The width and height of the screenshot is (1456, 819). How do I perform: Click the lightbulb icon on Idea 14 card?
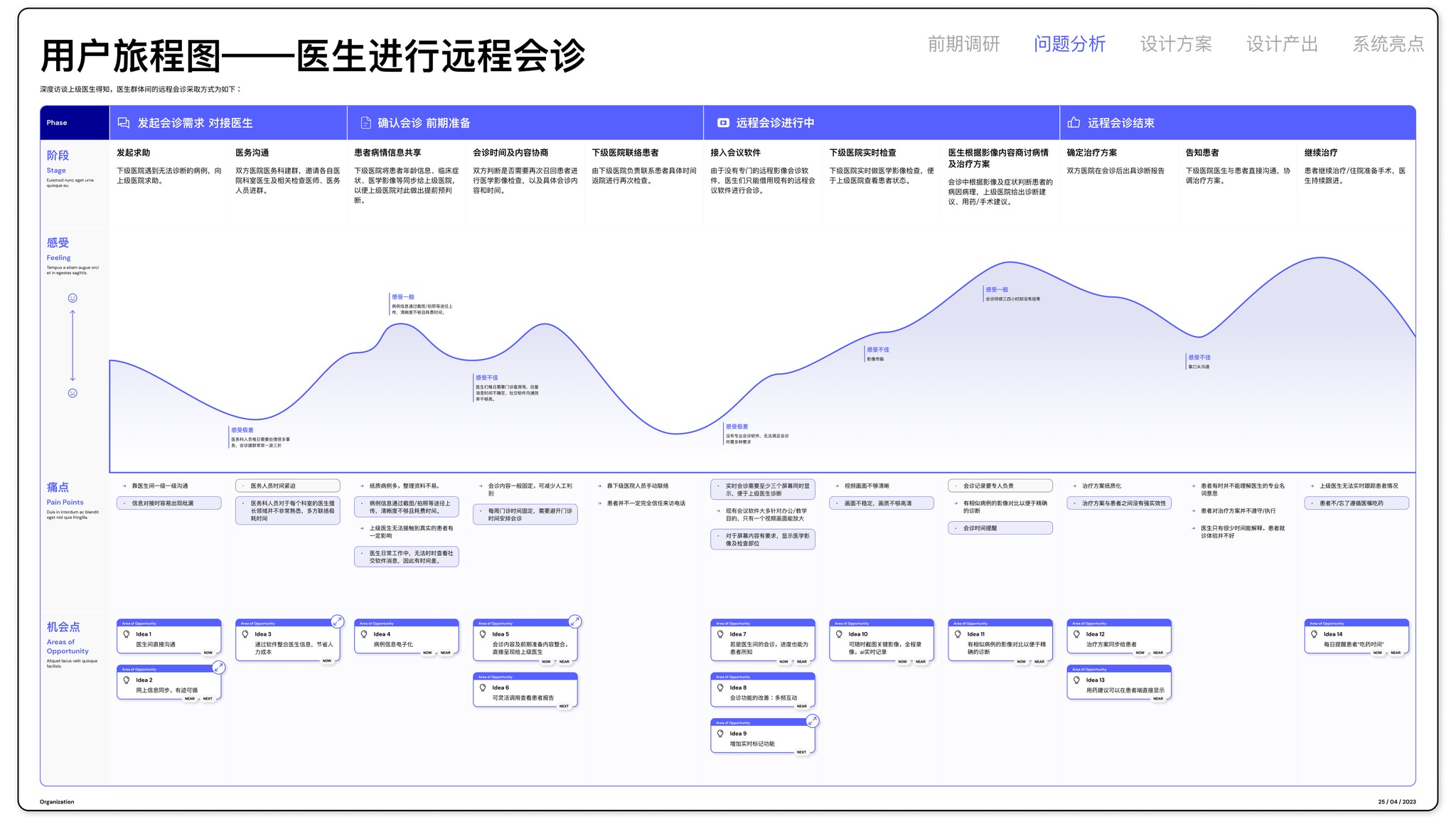click(x=1314, y=634)
